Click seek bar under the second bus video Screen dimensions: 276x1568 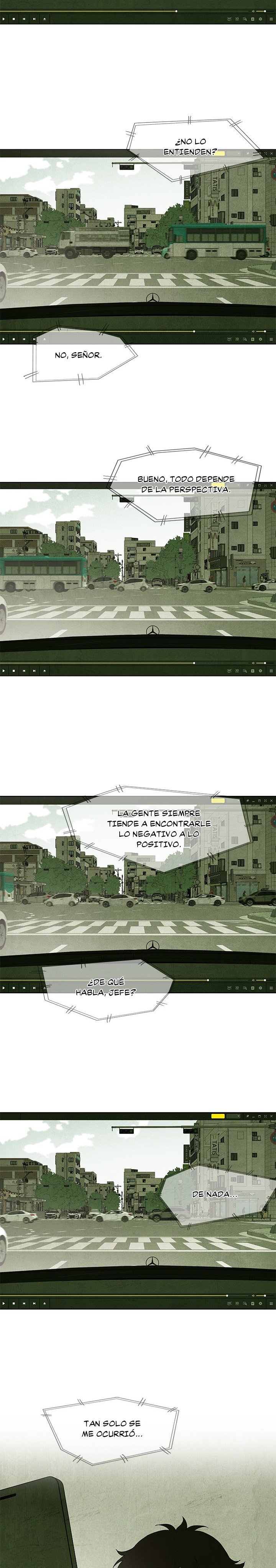tap(122, 662)
